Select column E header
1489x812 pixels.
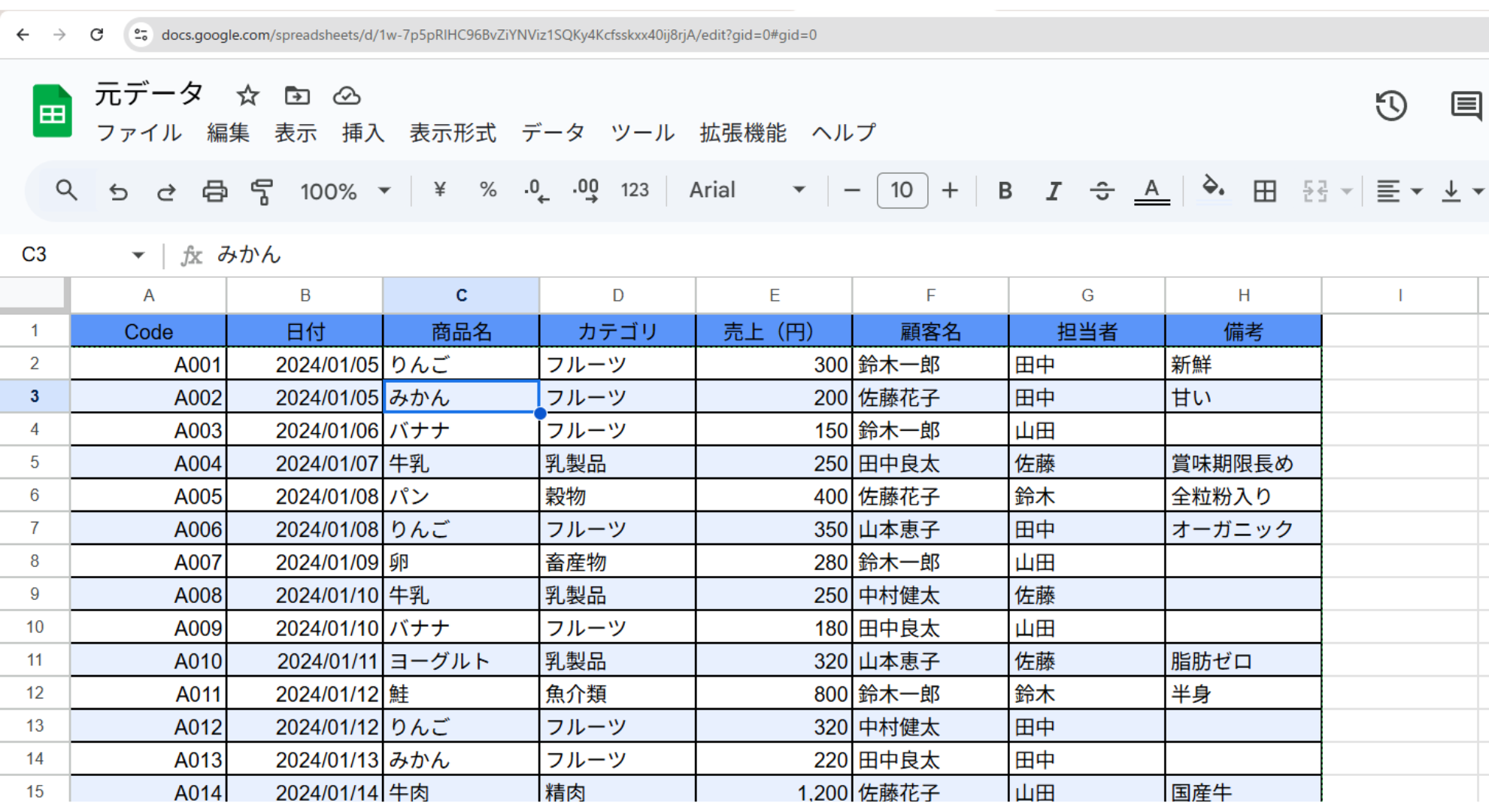click(774, 295)
